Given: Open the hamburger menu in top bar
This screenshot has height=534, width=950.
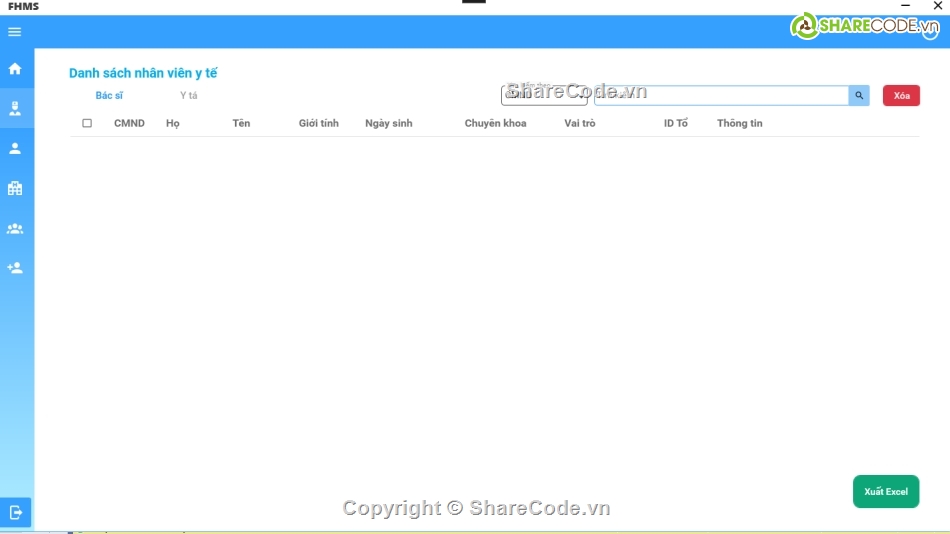Looking at the screenshot, I should tap(15, 32).
